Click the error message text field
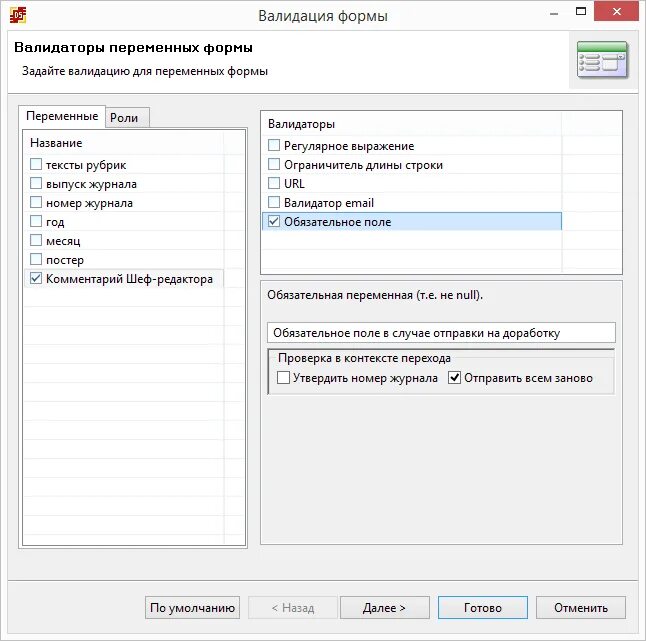The width and height of the screenshot is (646, 641). [441, 332]
